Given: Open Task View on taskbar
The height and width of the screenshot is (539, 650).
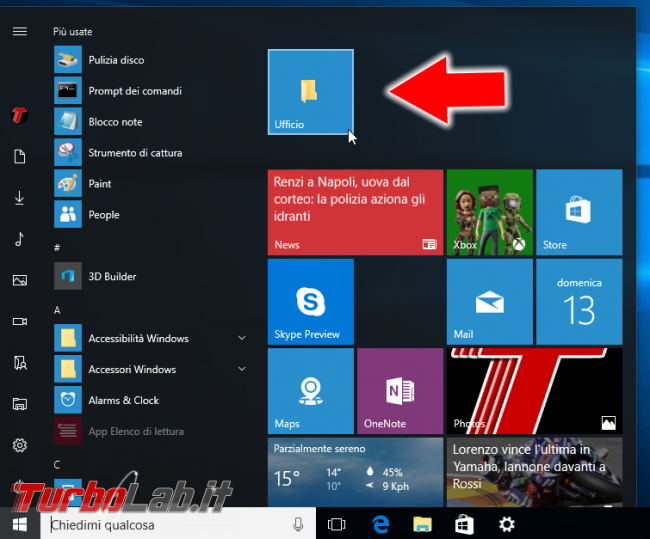Looking at the screenshot, I should (336, 524).
